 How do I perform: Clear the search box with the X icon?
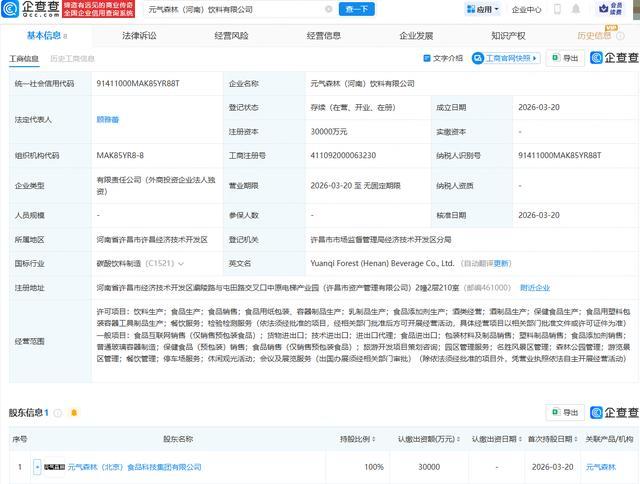tap(328, 9)
